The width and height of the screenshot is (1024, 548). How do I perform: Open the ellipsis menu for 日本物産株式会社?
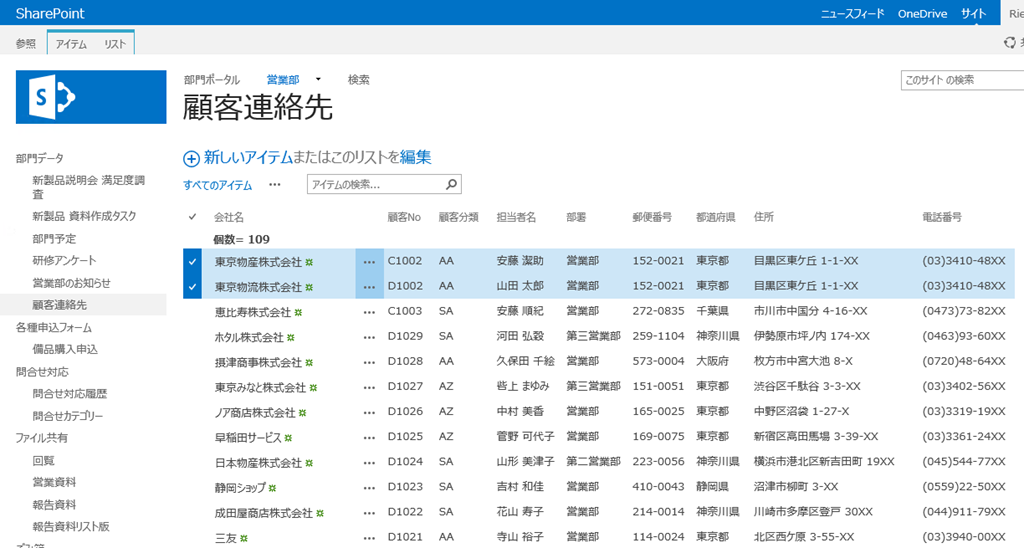click(369, 462)
